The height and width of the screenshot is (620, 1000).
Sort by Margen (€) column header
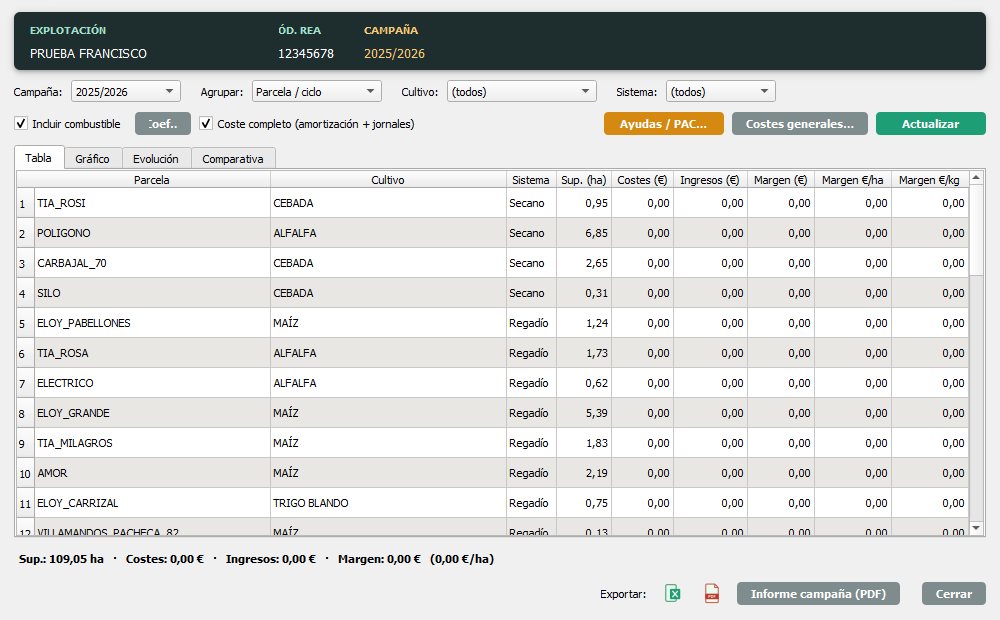pos(781,180)
